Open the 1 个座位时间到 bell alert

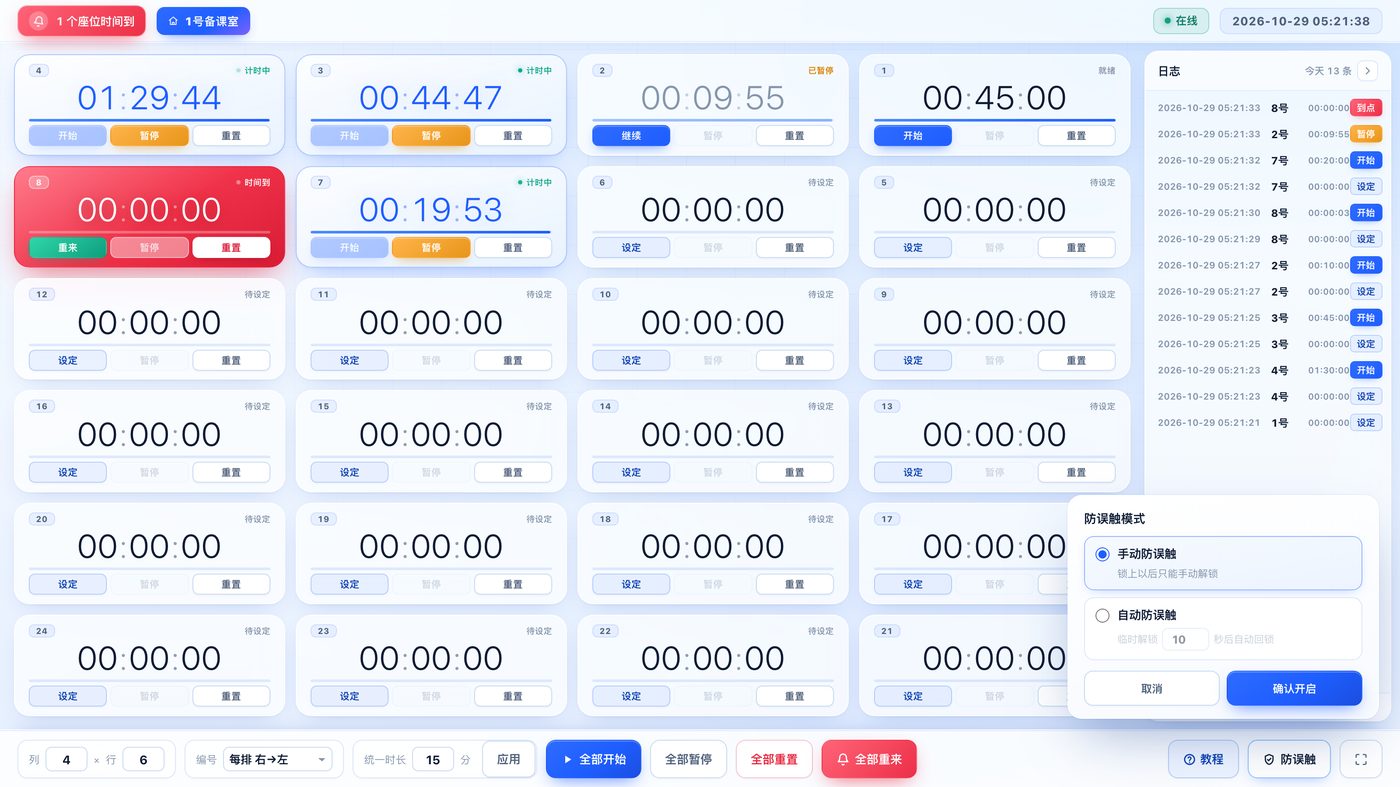pyautogui.click(x=82, y=21)
